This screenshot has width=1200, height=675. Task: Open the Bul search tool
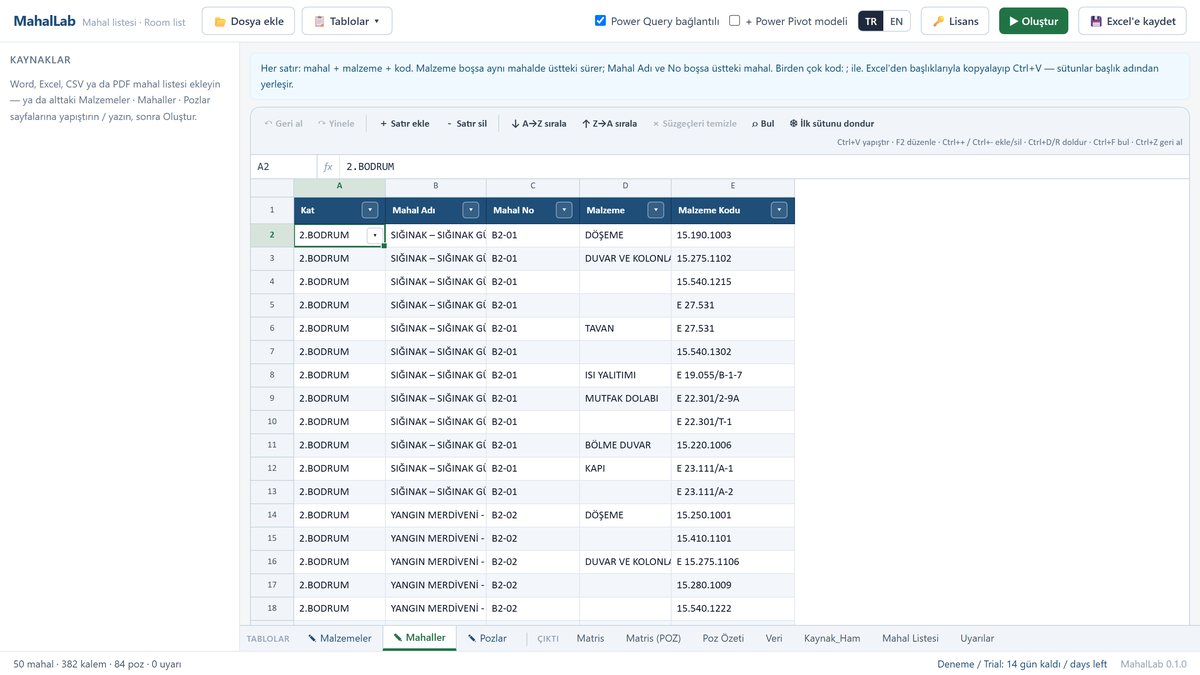[763, 124]
